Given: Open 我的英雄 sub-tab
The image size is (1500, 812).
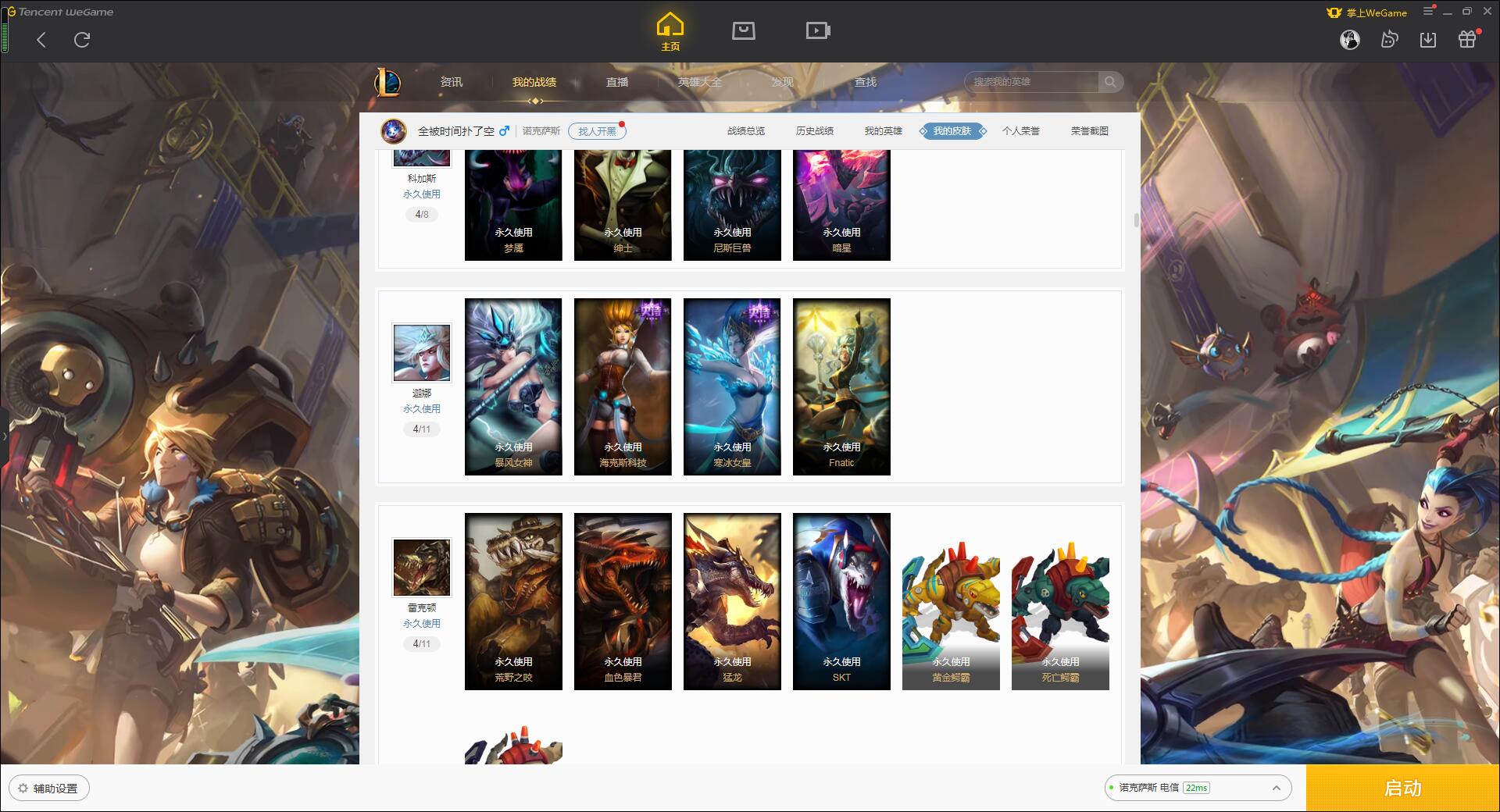Looking at the screenshot, I should click(x=884, y=131).
